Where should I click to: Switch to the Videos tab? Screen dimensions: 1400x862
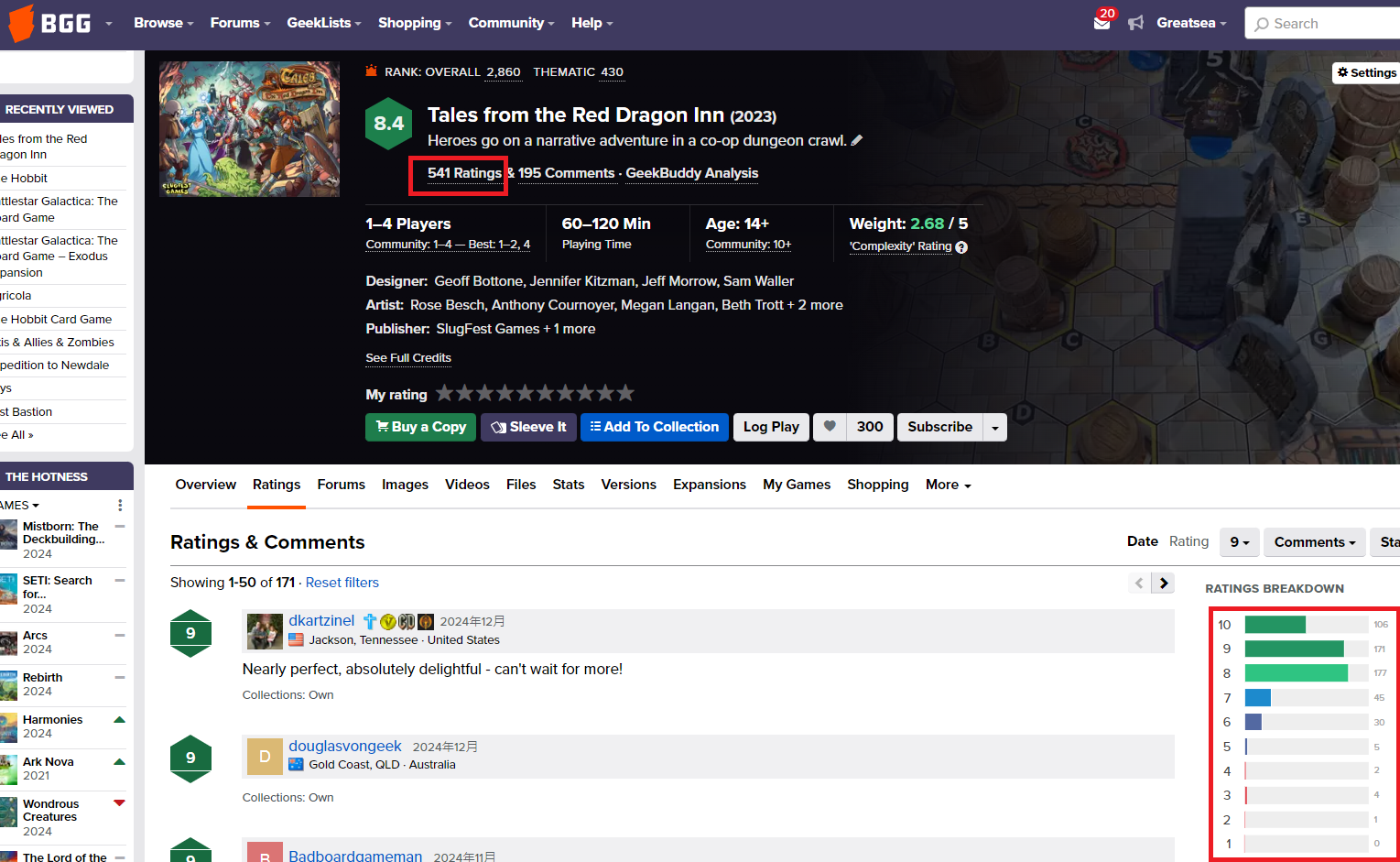click(467, 485)
